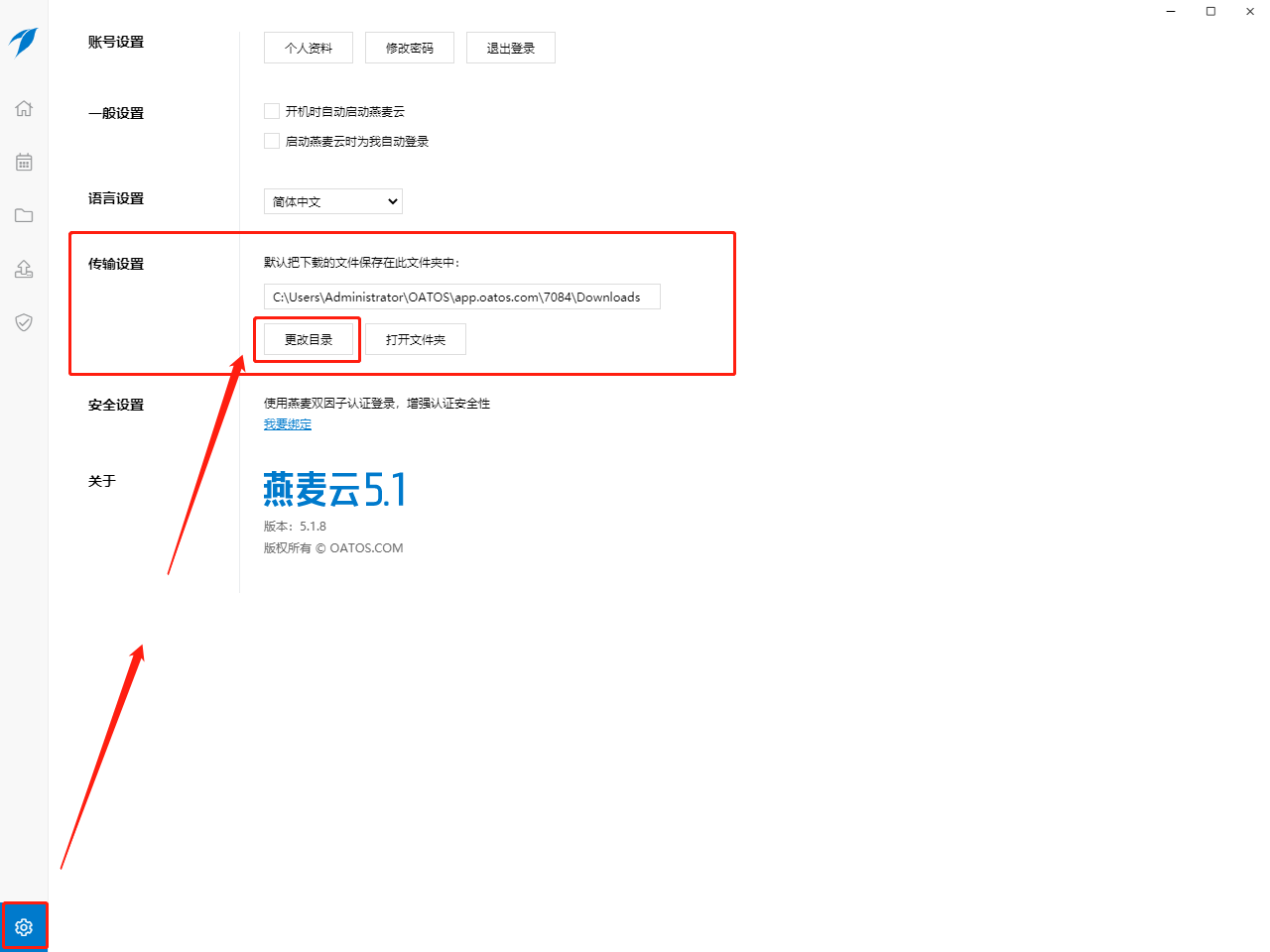Open the home page via the house icon
This screenshot has width=1270, height=952.
pyautogui.click(x=24, y=109)
